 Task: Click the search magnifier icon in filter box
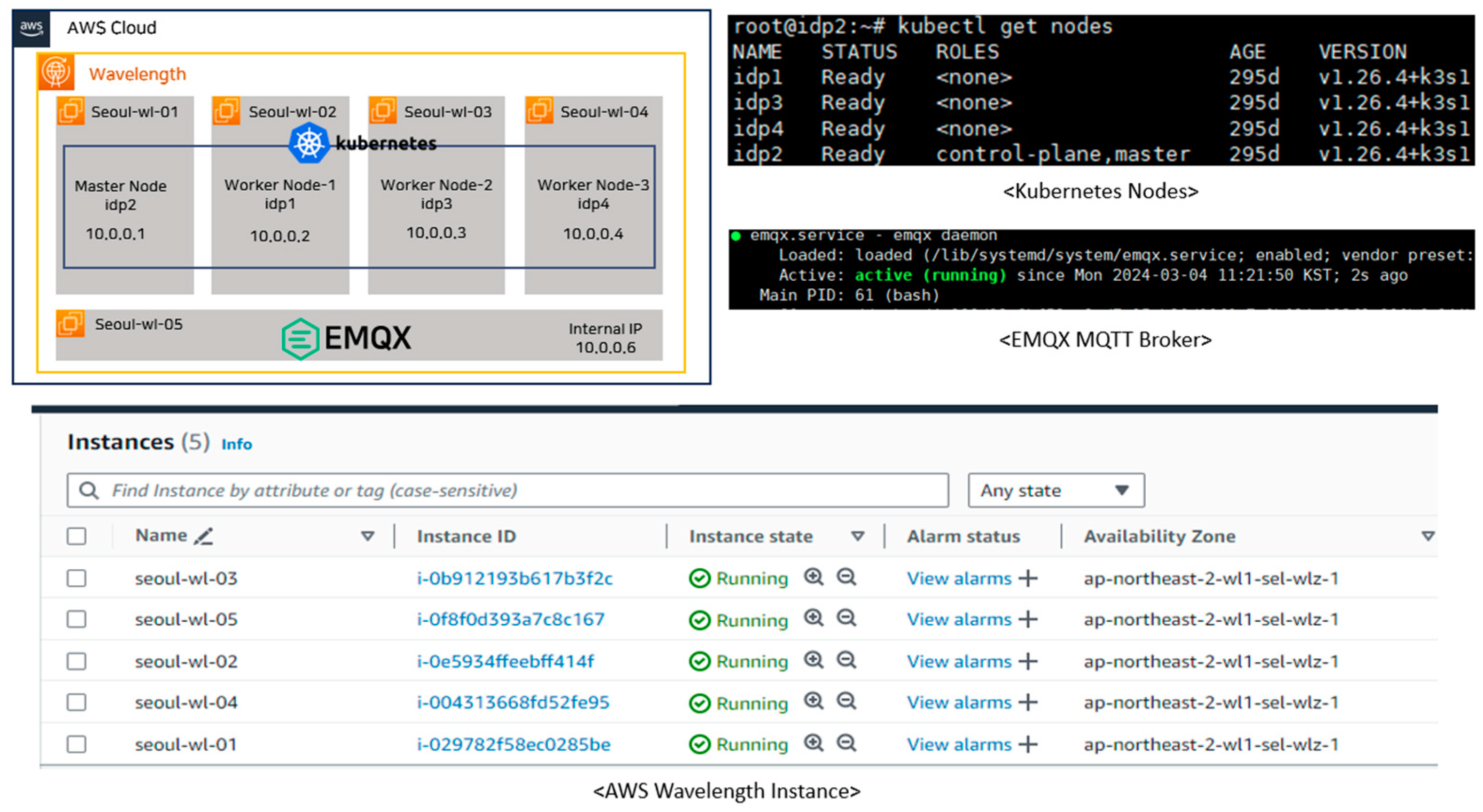[89, 490]
